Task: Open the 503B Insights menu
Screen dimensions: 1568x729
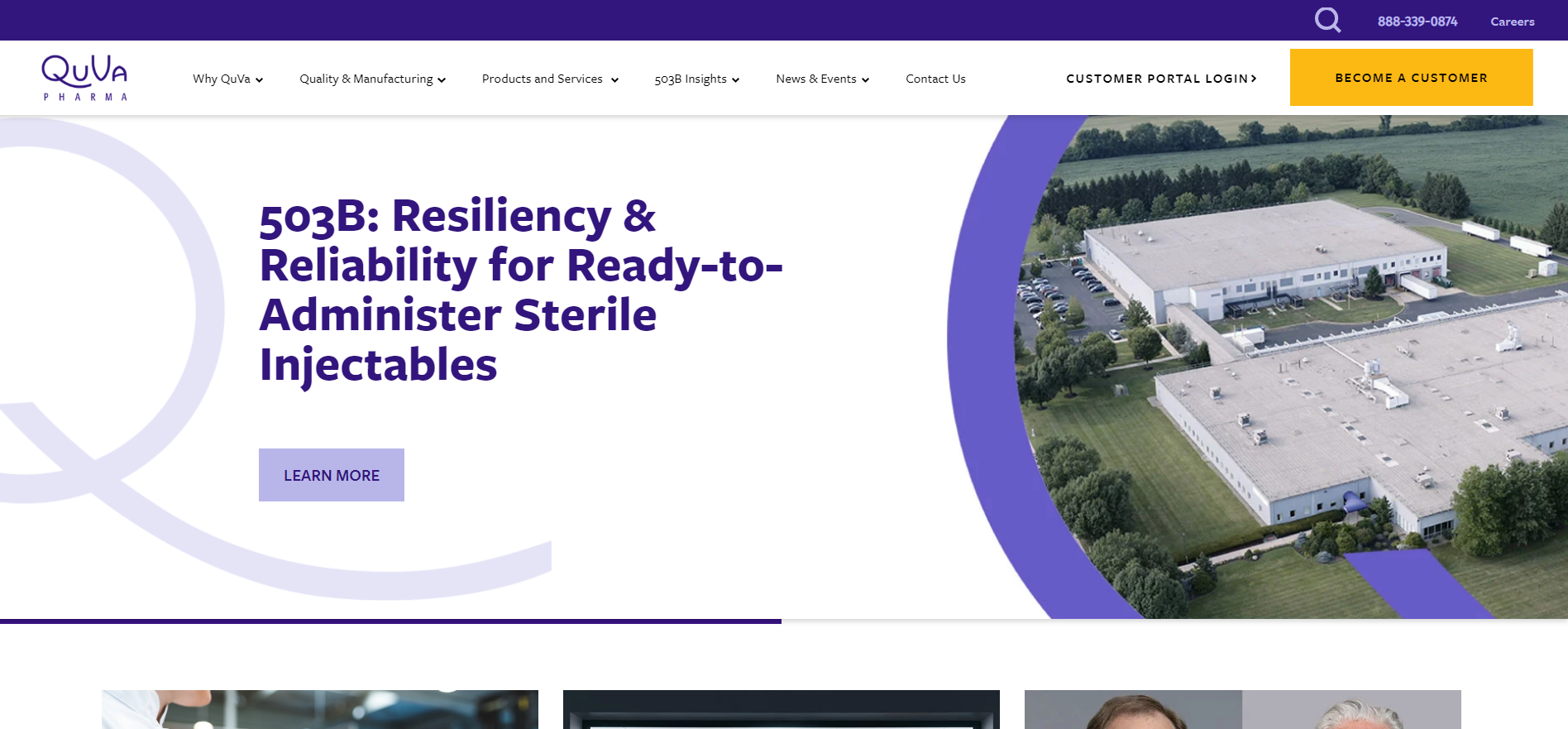Action: coord(696,79)
